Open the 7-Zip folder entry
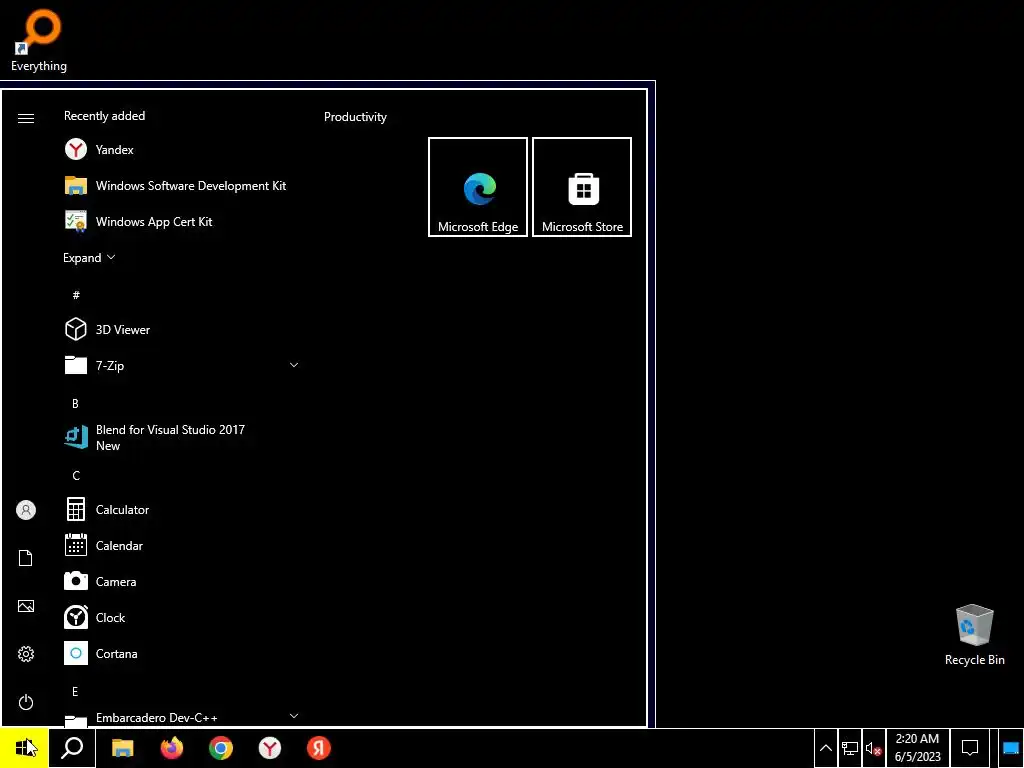The width and height of the screenshot is (1024, 768). (182, 366)
